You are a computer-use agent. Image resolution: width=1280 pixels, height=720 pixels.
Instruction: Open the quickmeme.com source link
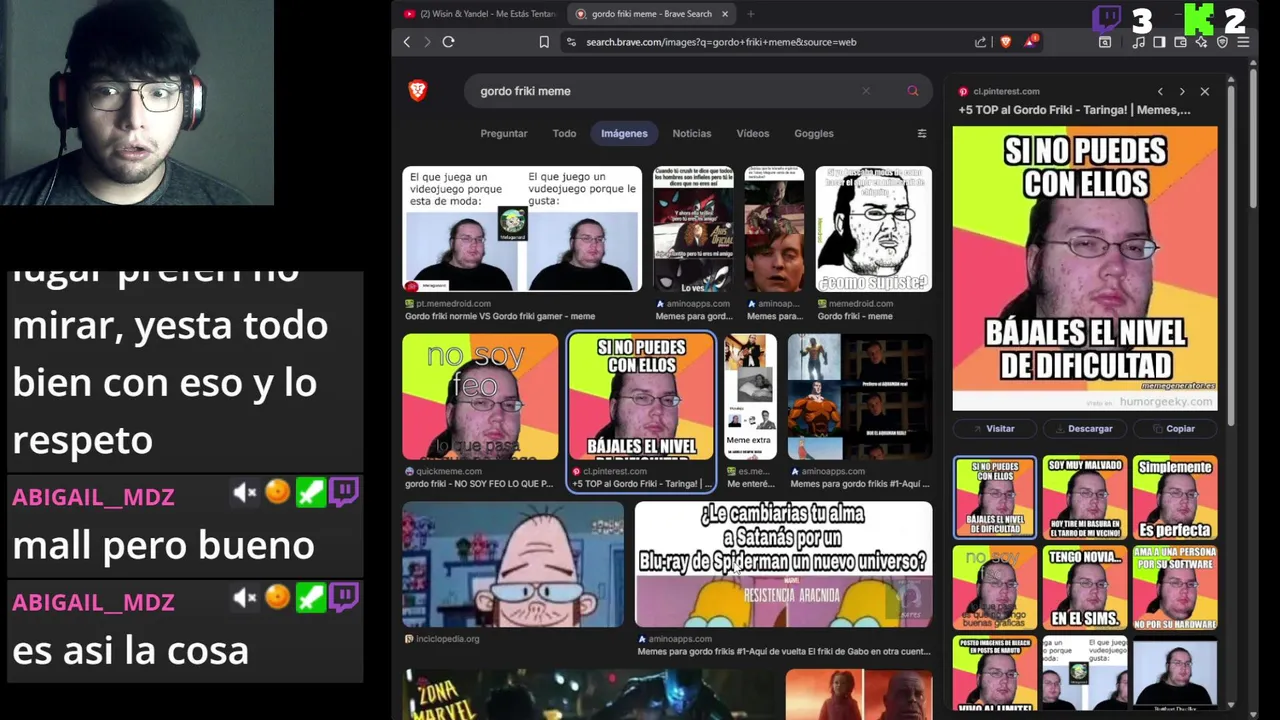pyautogui.click(x=449, y=471)
